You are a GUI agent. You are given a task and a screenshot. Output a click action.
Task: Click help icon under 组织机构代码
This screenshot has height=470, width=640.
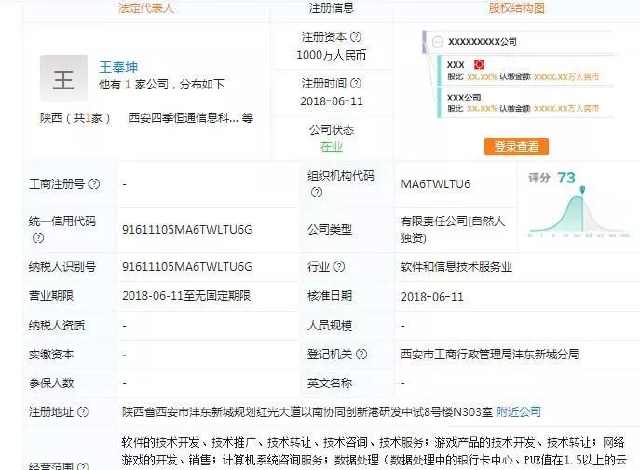[x=316, y=192]
